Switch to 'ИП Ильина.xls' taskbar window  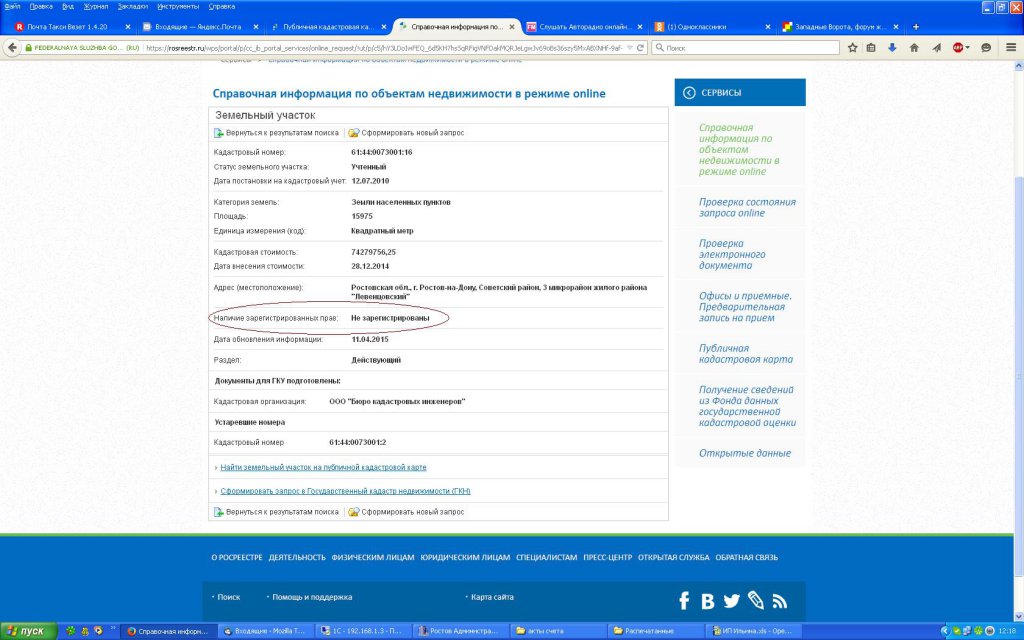(754, 631)
